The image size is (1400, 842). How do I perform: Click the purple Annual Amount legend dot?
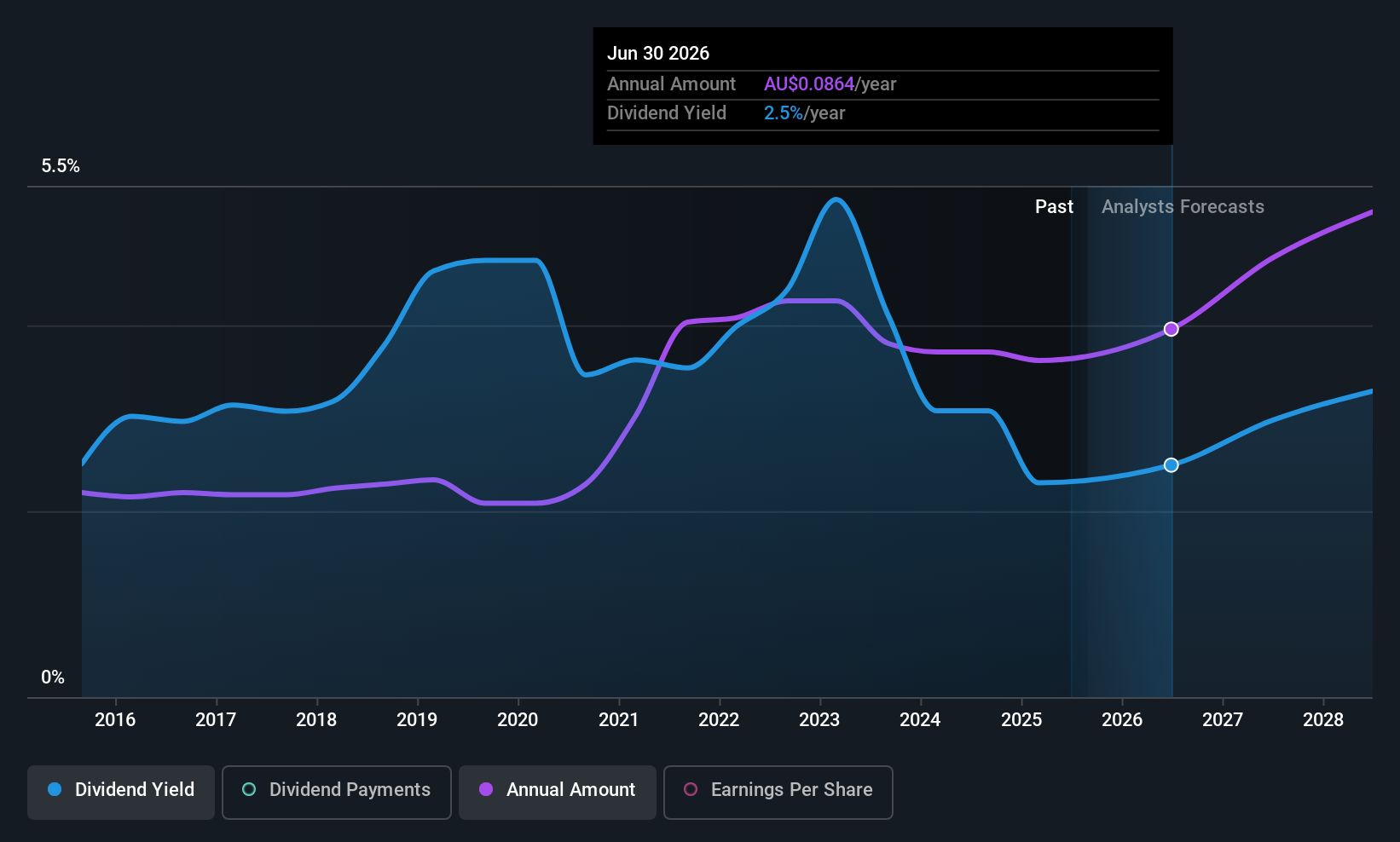click(486, 790)
